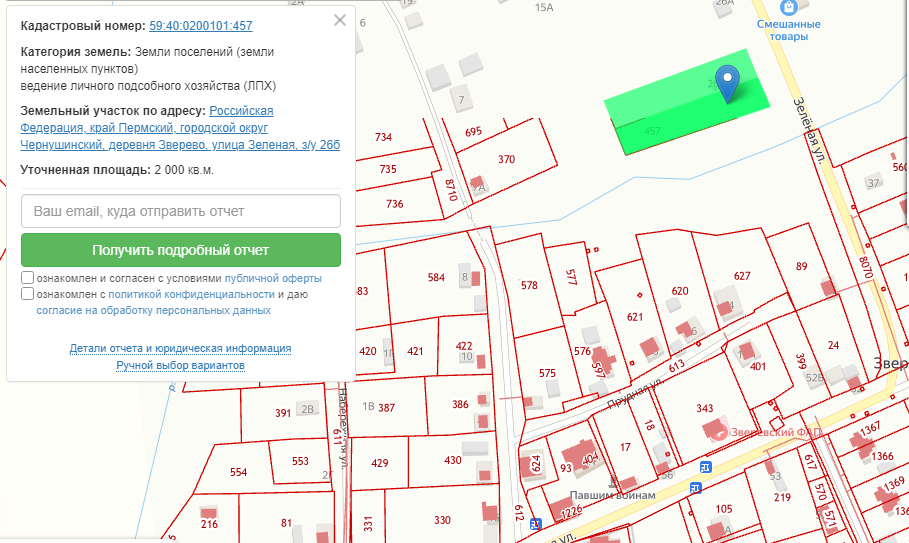The height and width of the screenshot is (543, 909).
Task: Check the privacy policy consent checkbox
Action: pyautogui.click(x=27, y=294)
